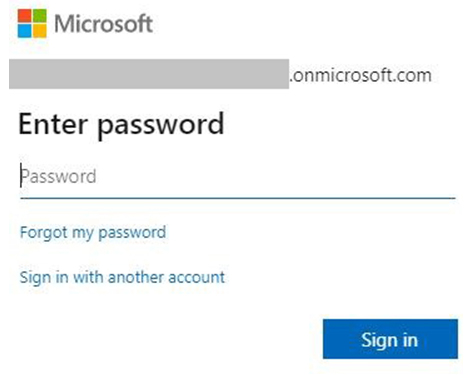The width and height of the screenshot is (467, 375).
Task: Click the 'Sign in' label on button
Action: point(389,340)
